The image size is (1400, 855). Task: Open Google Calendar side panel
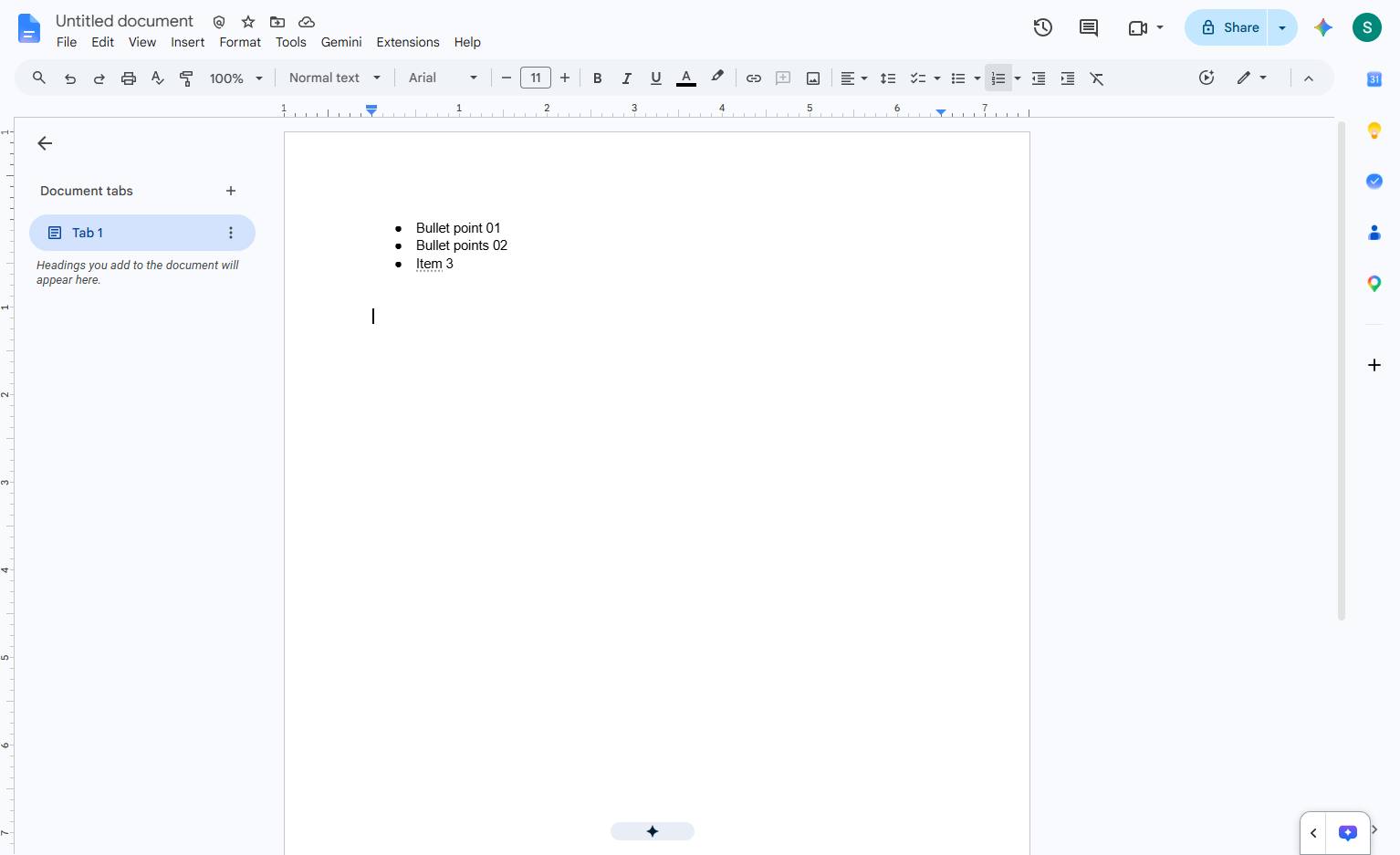(x=1374, y=79)
